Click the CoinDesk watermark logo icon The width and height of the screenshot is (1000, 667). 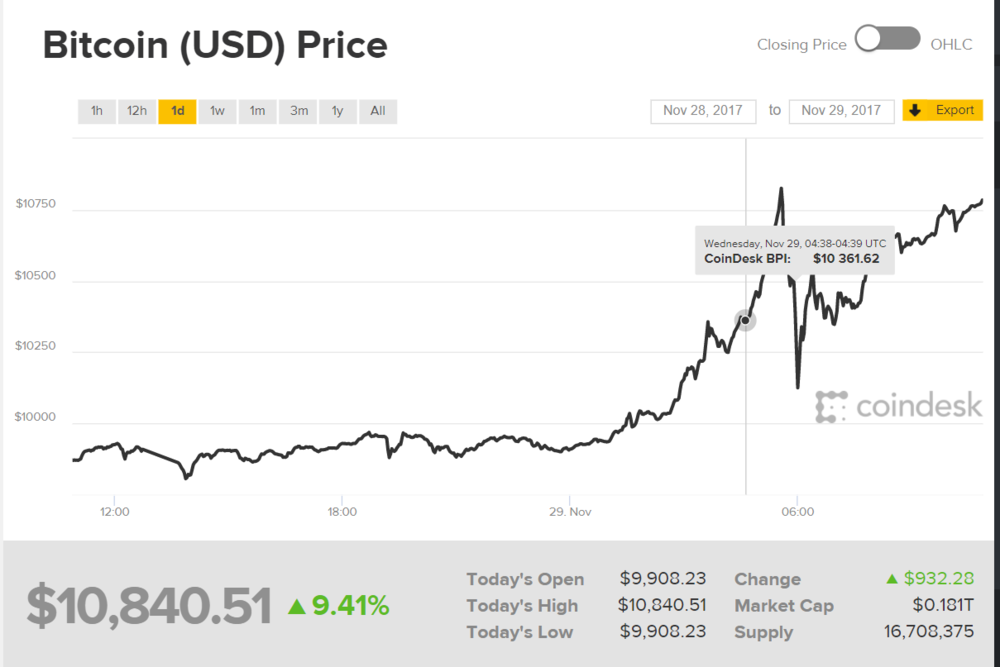click(x=831, y=406)
